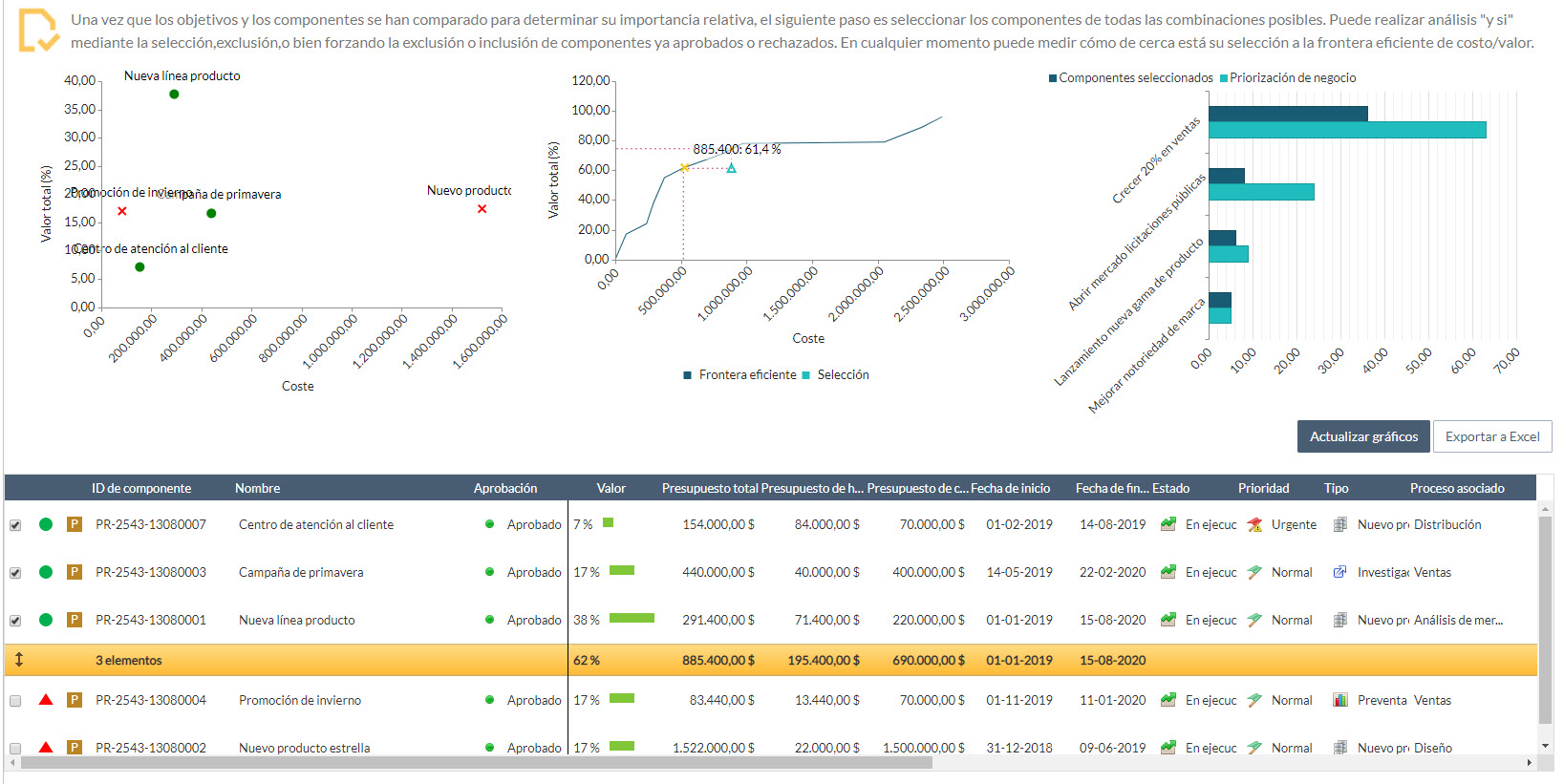The height and width of the screenshot is (784, 1564).
Task: Click the Urgente priority flag icon
Action: (x=1255, y=524)
